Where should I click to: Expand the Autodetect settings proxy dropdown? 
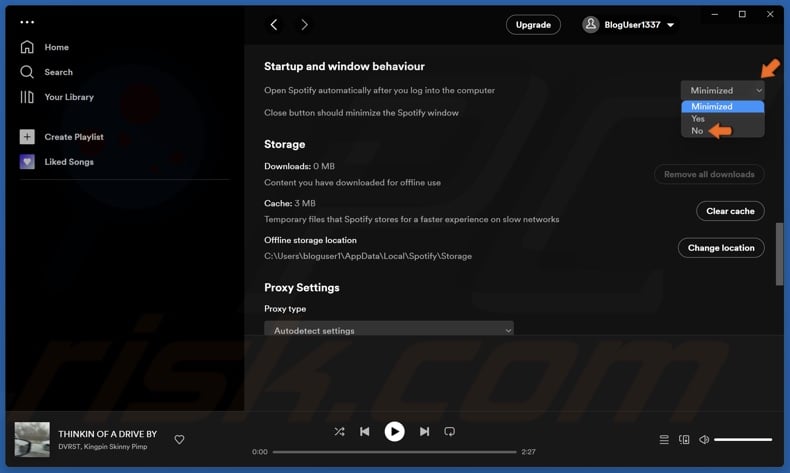(389, 328)
